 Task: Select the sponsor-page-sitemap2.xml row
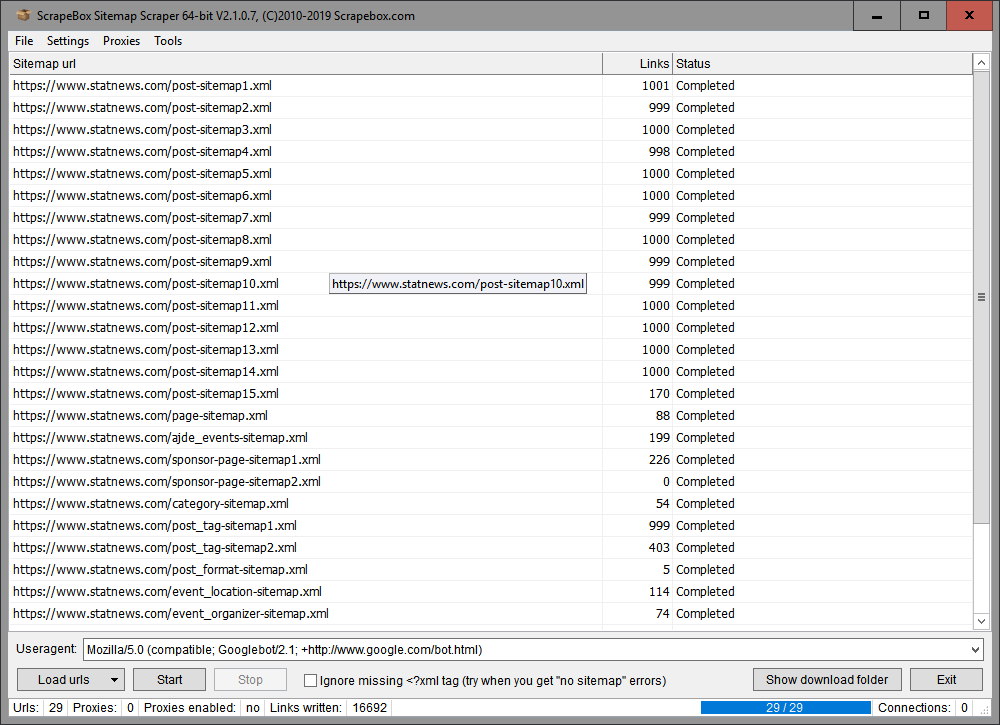pyautogui.click(x=491, y=482)
